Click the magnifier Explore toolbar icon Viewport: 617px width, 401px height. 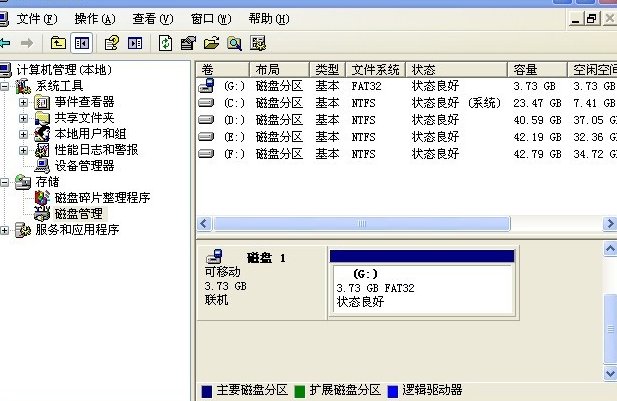point(235,43)
